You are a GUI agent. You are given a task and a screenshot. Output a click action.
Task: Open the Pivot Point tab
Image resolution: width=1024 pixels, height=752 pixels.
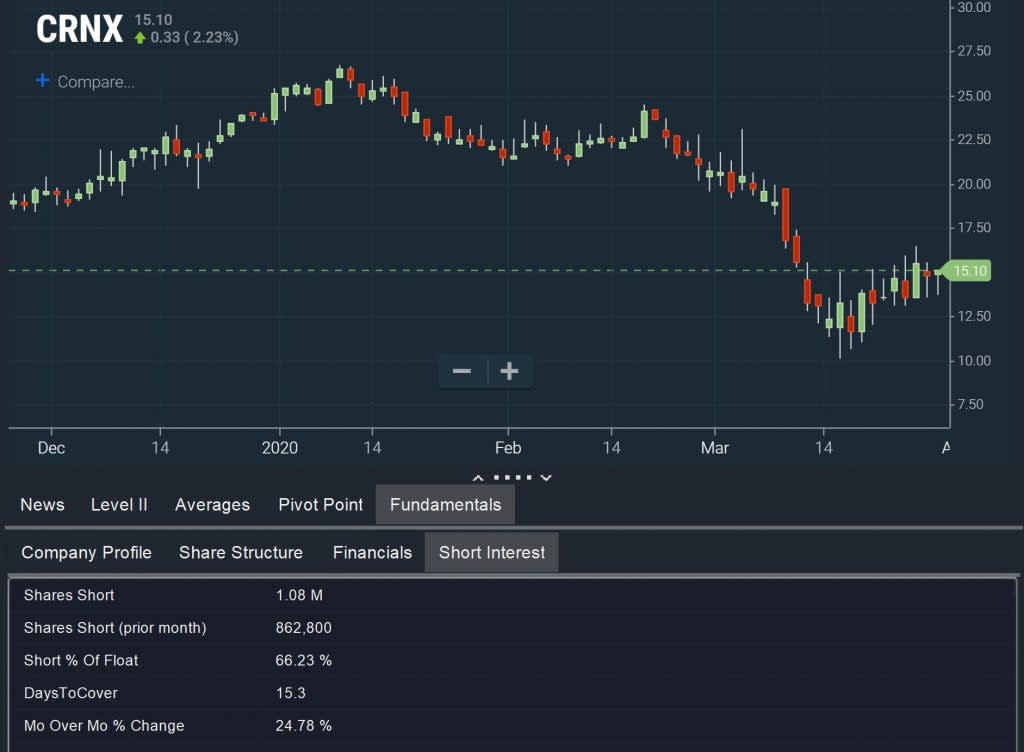(x=320, y=505)
